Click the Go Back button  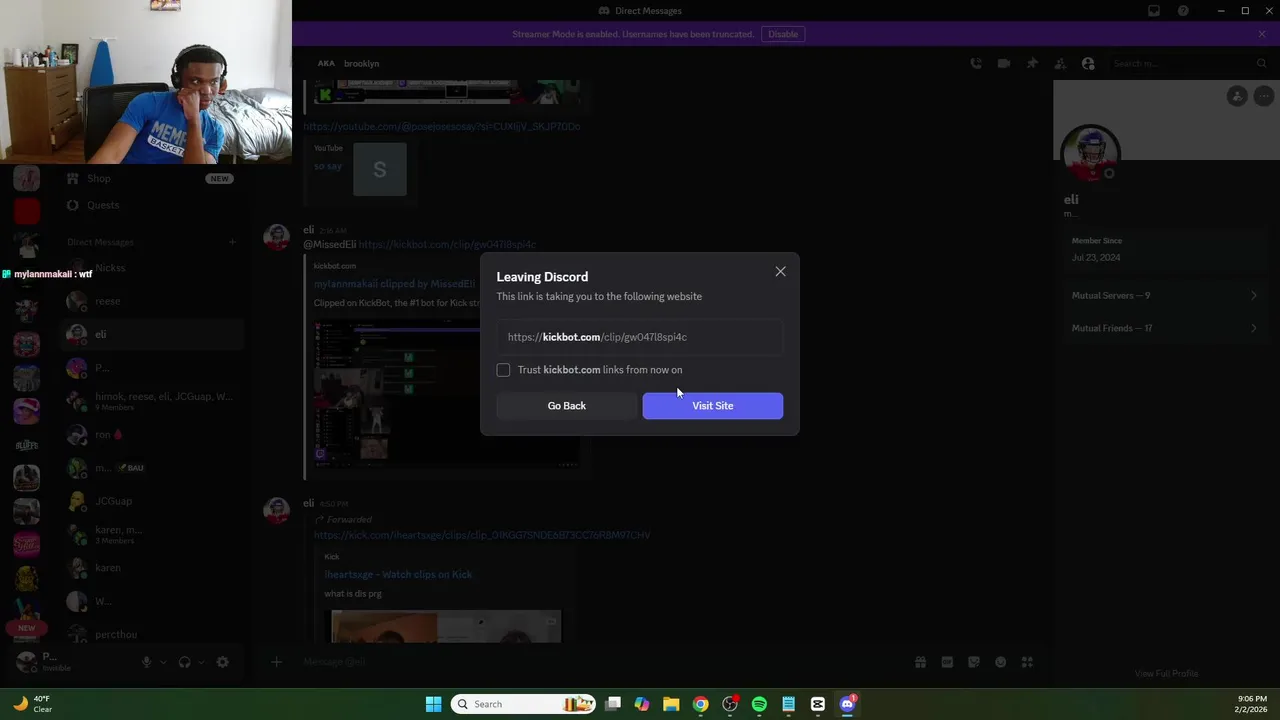tap(566, 405)
